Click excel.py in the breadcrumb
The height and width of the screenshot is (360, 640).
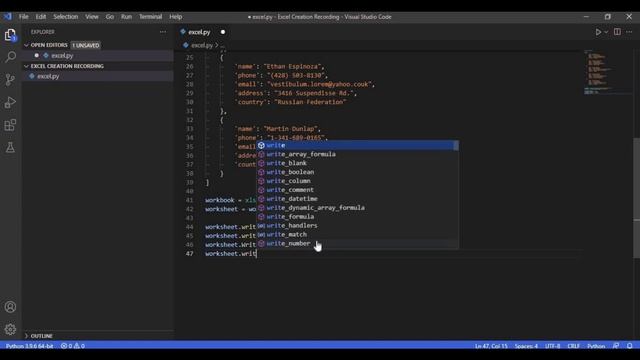pyautogui.click(x=202, y=45)
